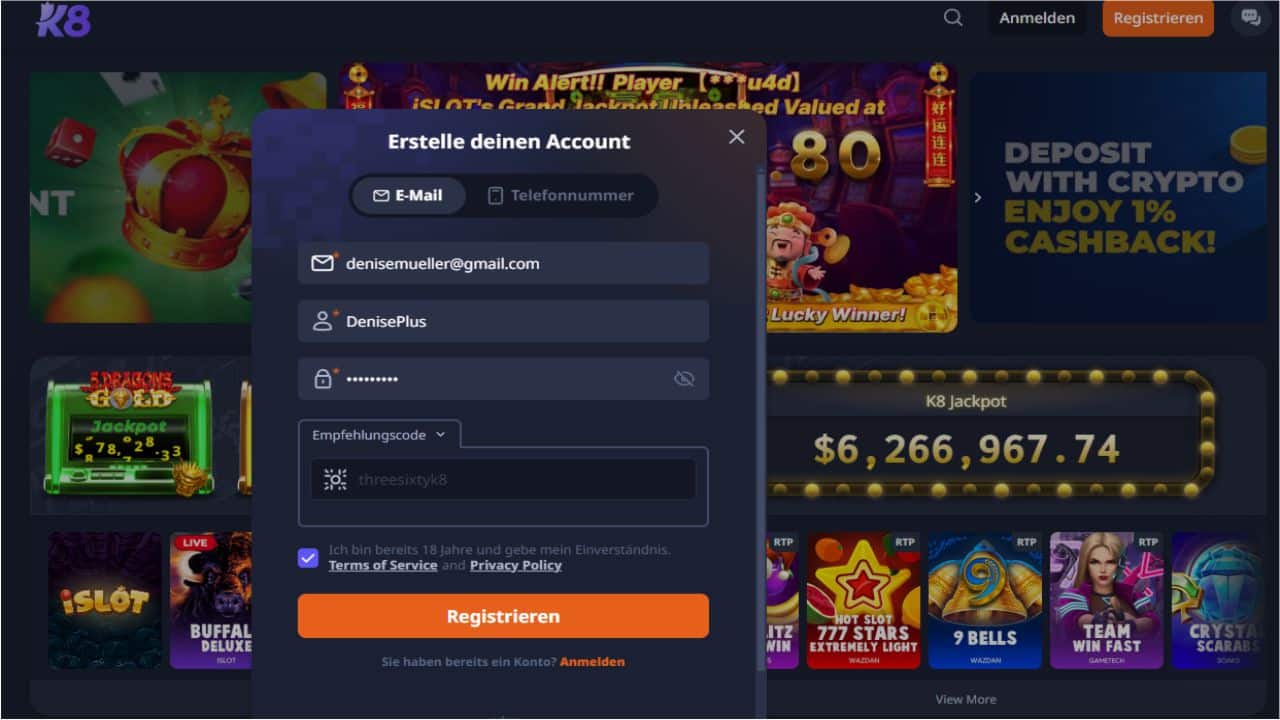Click the orange Registrieren submit button
Viewport: 1280px width, 720px height.
coord(503,616)
